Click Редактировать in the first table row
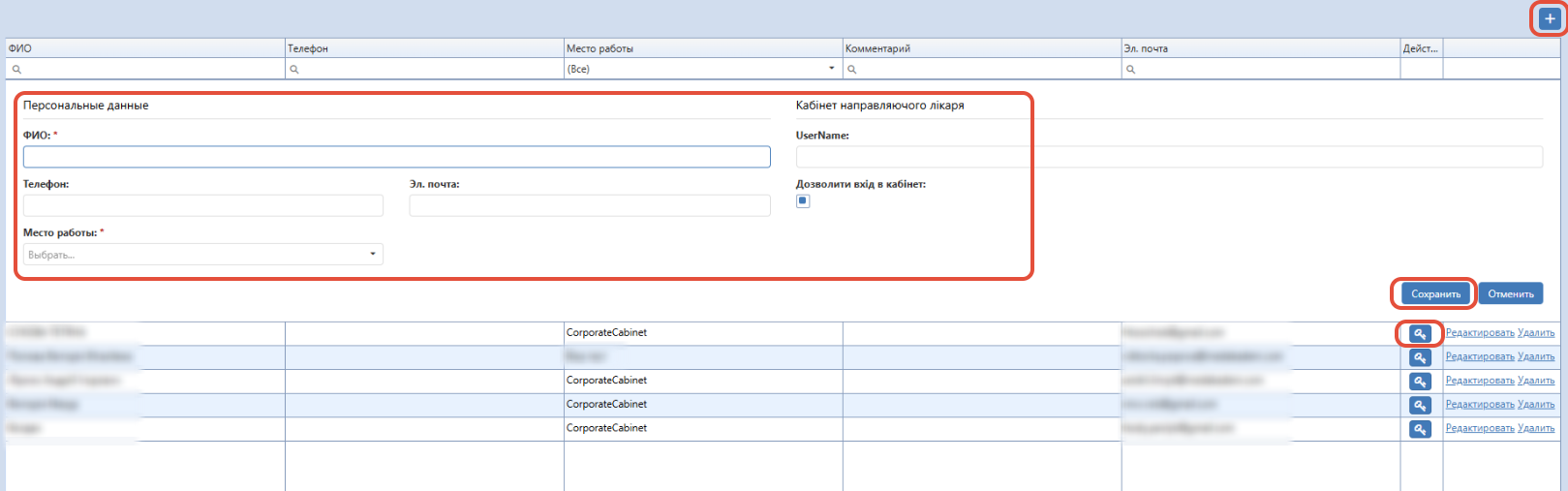The width and height of the screenshot is (1568, 491). click(x=1480, y=333)
